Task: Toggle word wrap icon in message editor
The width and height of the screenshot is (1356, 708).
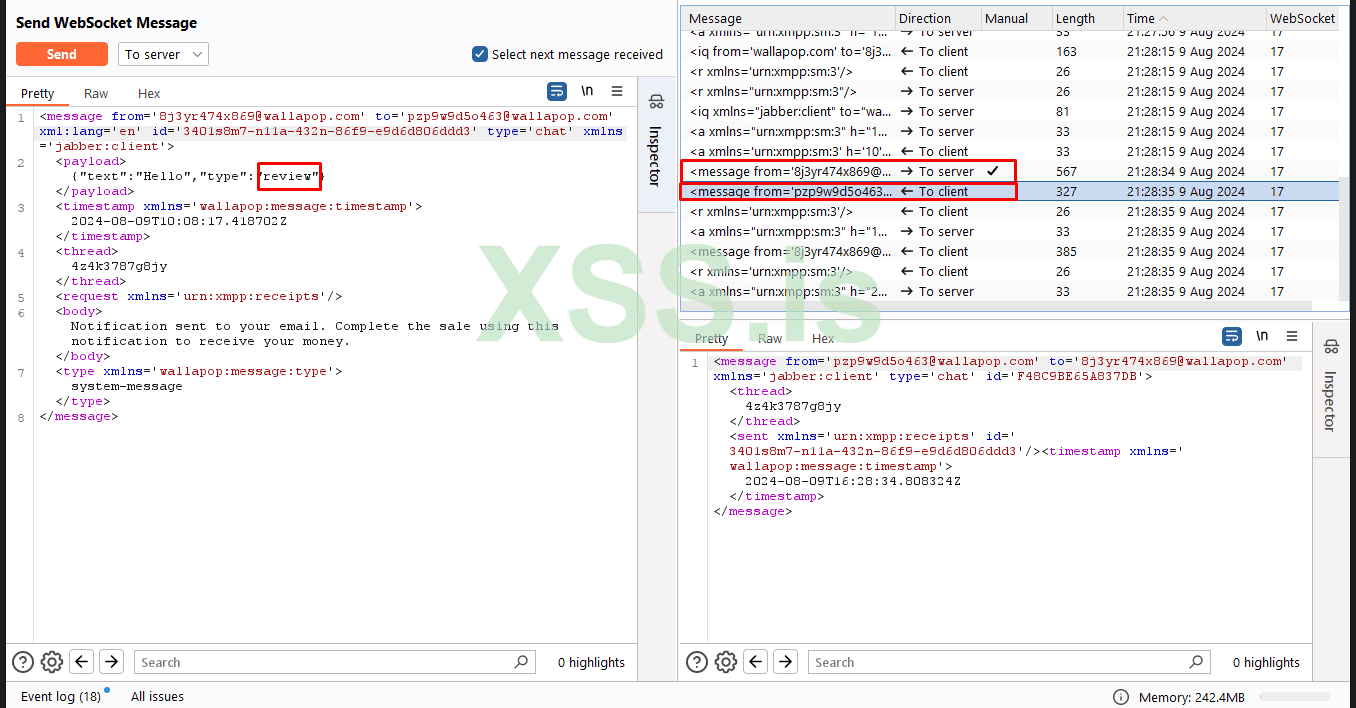Action: (557, 91)
